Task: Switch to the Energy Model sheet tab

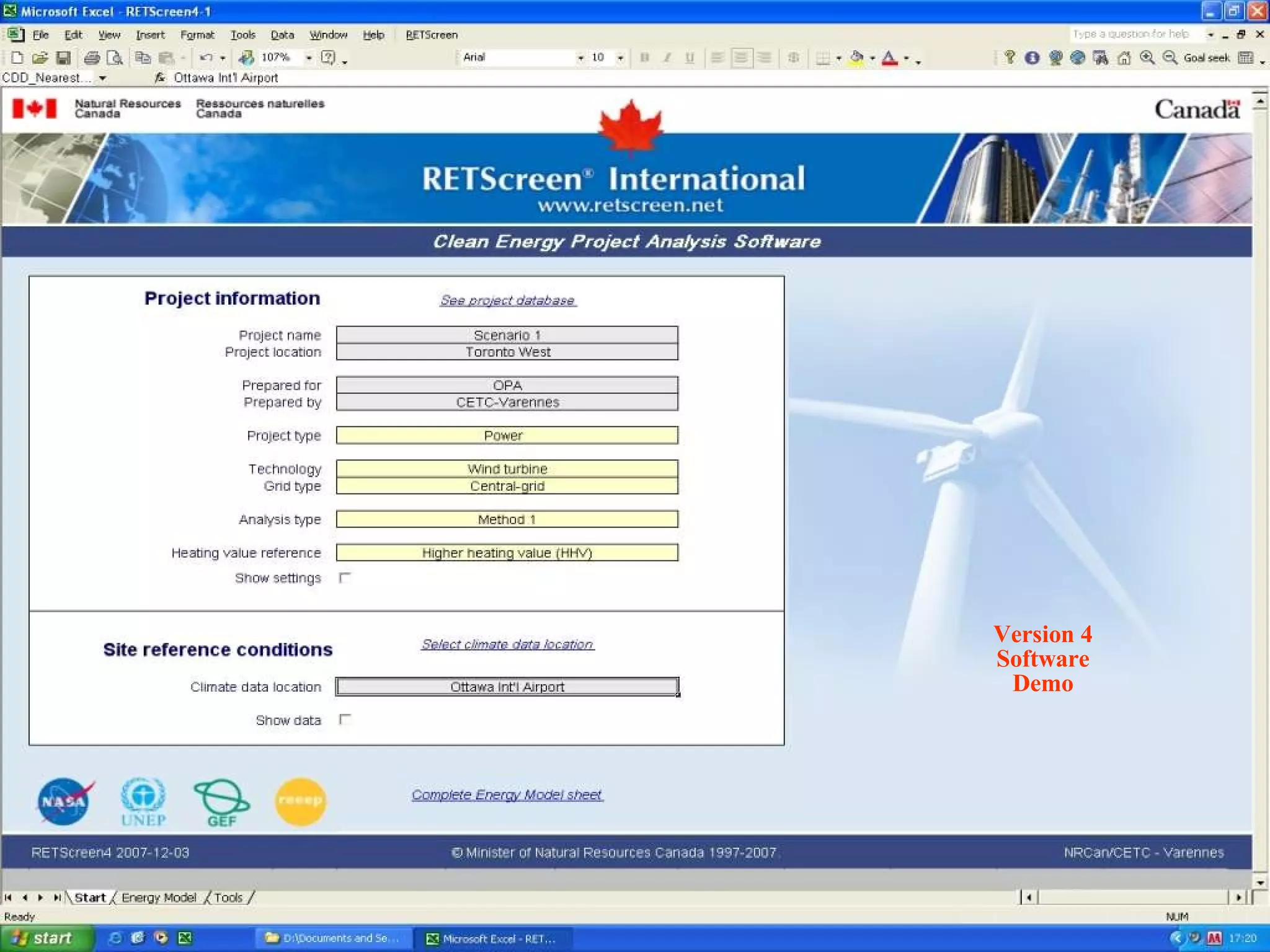Action: click(x=159, y=897)
